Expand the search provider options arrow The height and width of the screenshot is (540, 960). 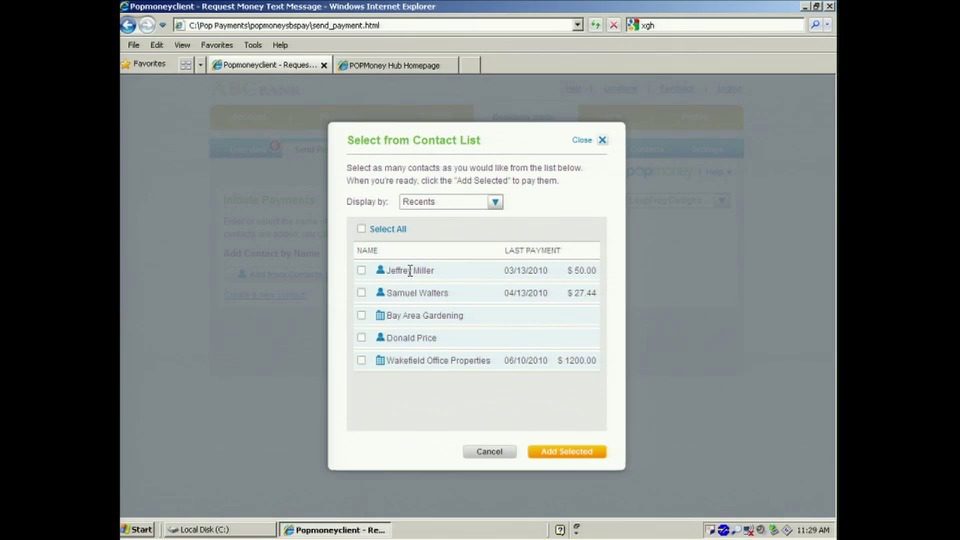(827, 25)
